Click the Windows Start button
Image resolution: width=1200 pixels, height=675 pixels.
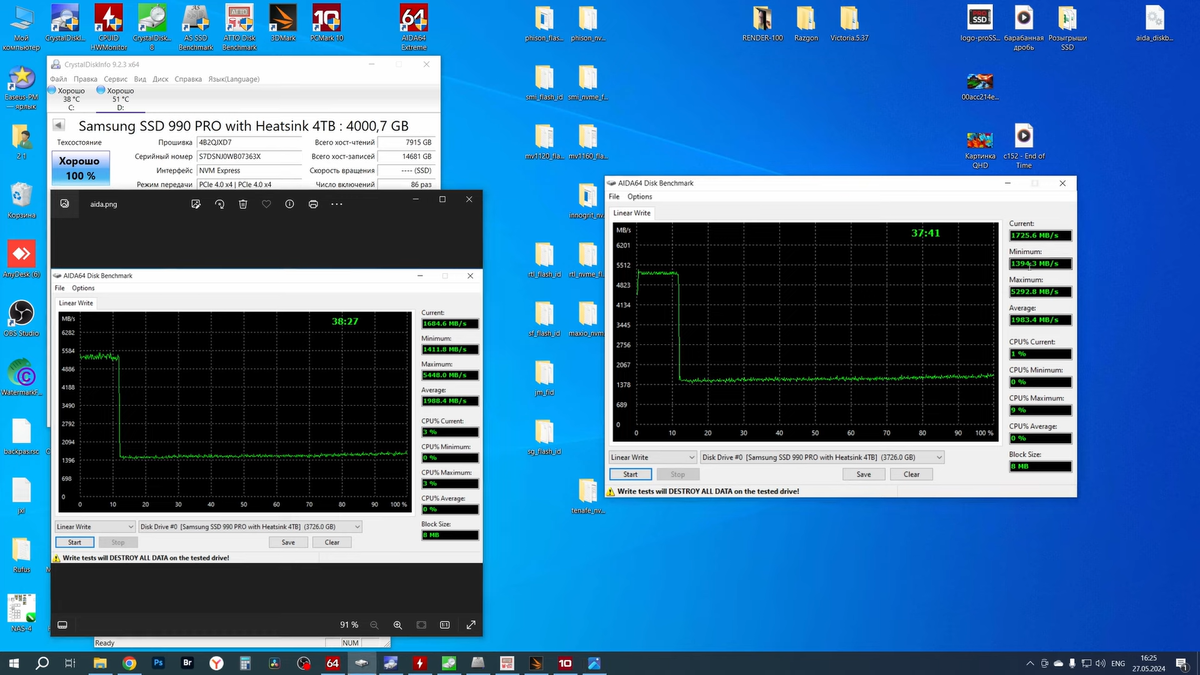tap(14, 663)
